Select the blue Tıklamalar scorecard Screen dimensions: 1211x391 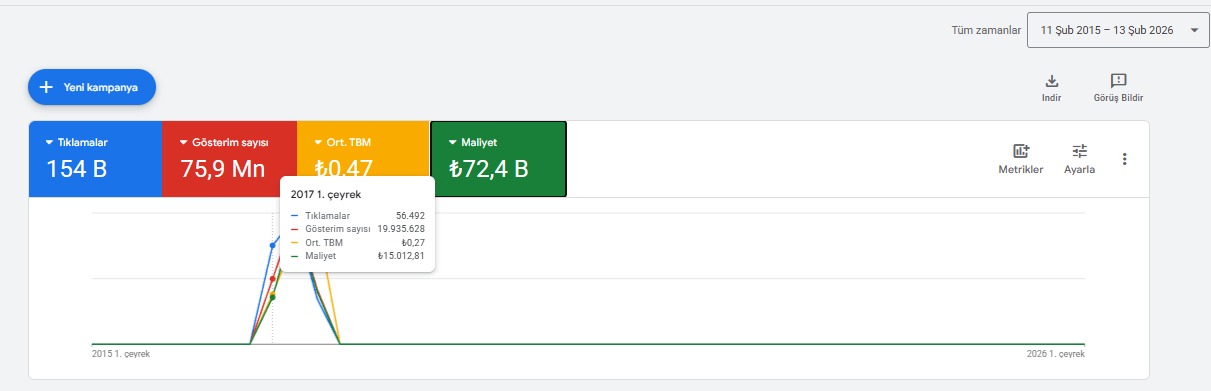(x=95, y=158)
